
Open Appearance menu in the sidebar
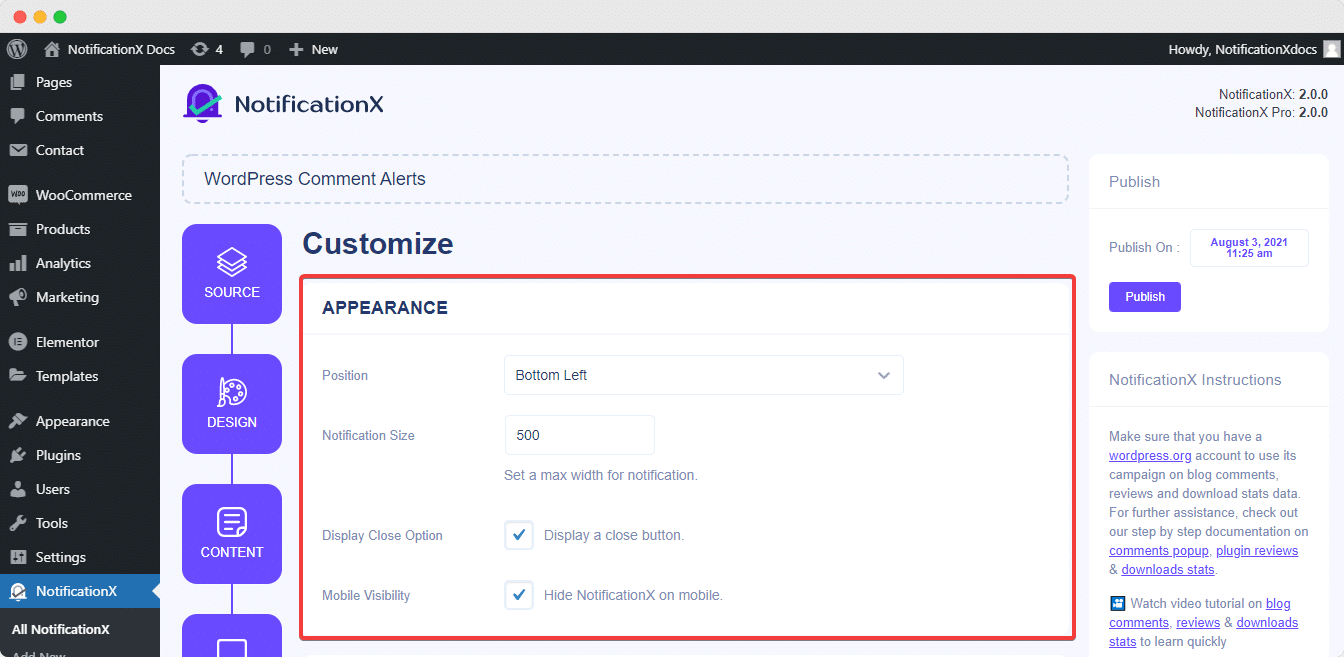point(80,421)
